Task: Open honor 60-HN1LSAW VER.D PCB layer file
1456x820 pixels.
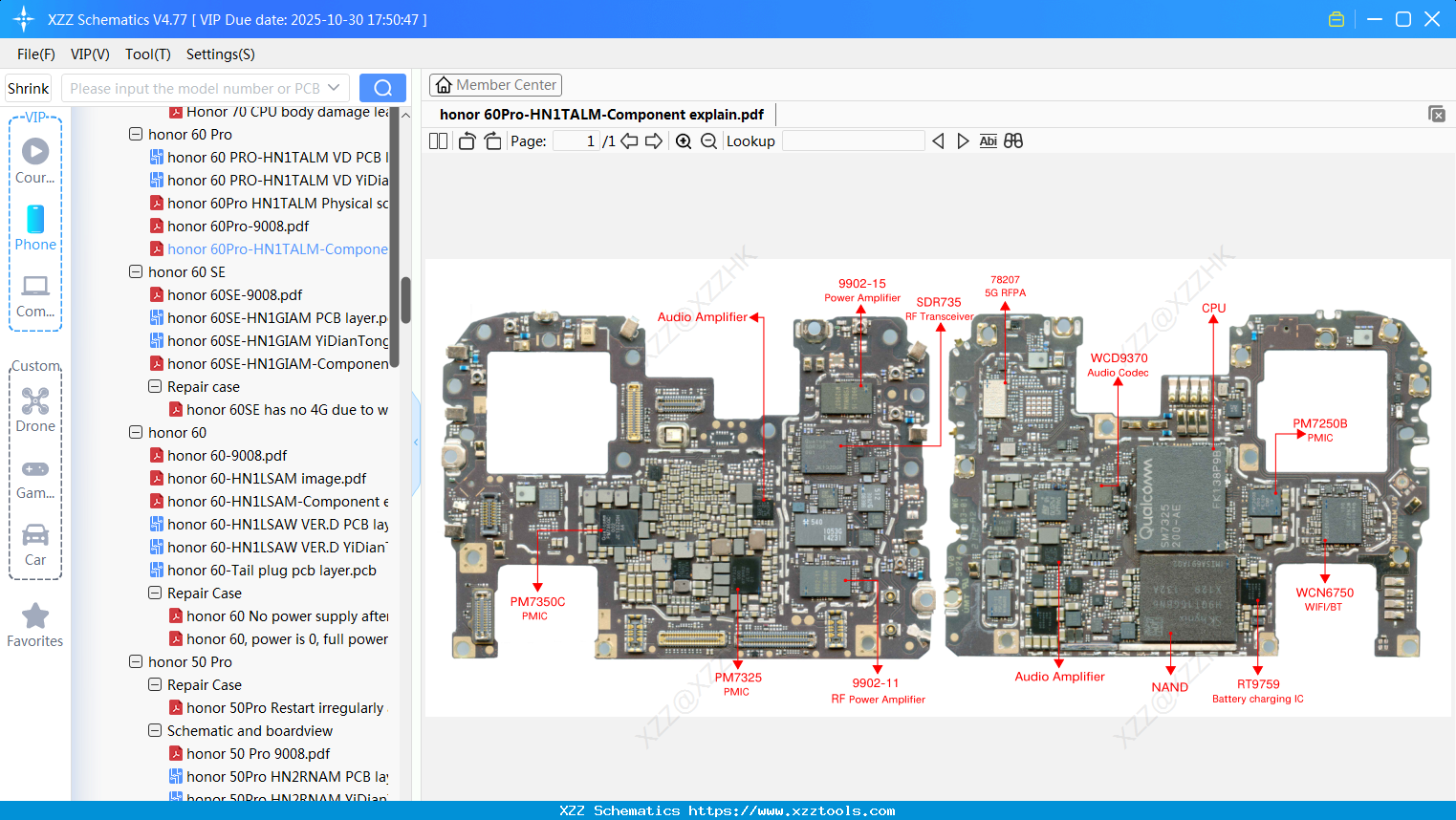Action: click(x=270, y=525)
